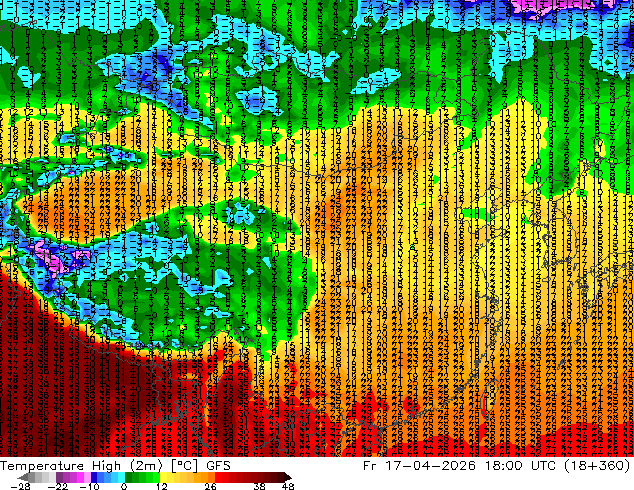This screenshot has width=634, height=490.
Task: Click the 'GFS' model label
Action: pos(218,466)
